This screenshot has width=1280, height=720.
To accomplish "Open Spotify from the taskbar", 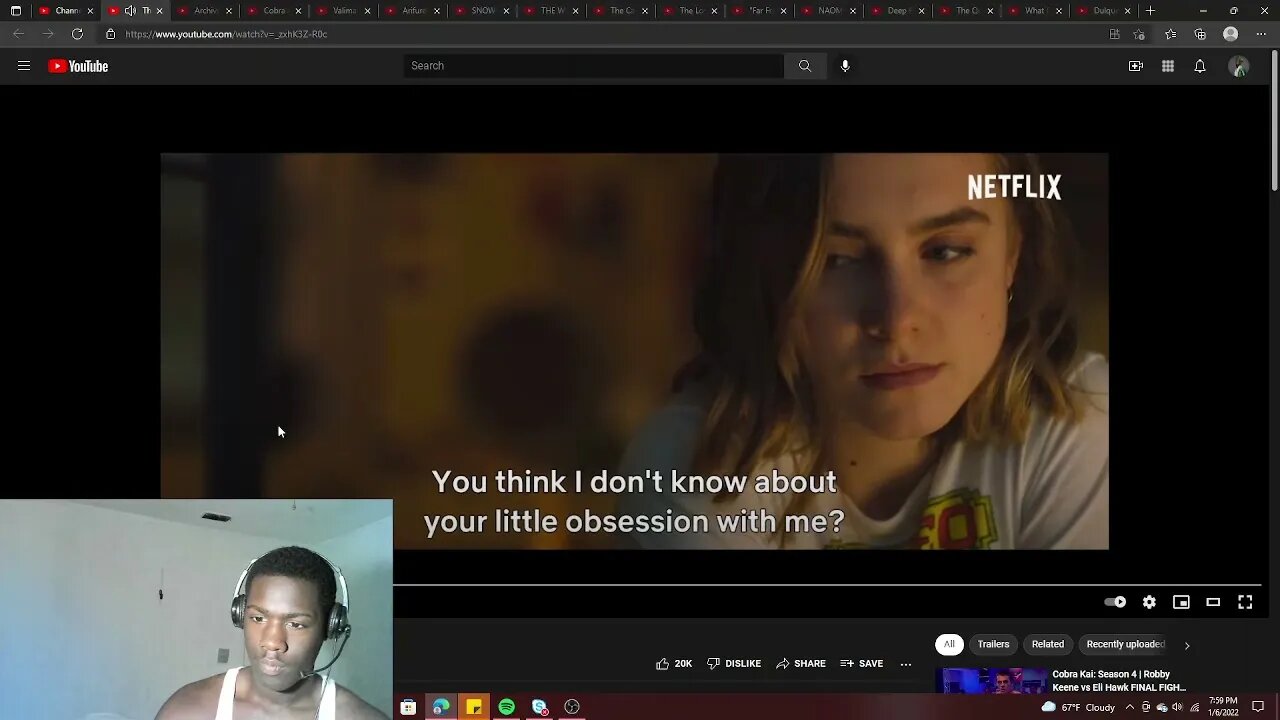I will tap(507, 707).
